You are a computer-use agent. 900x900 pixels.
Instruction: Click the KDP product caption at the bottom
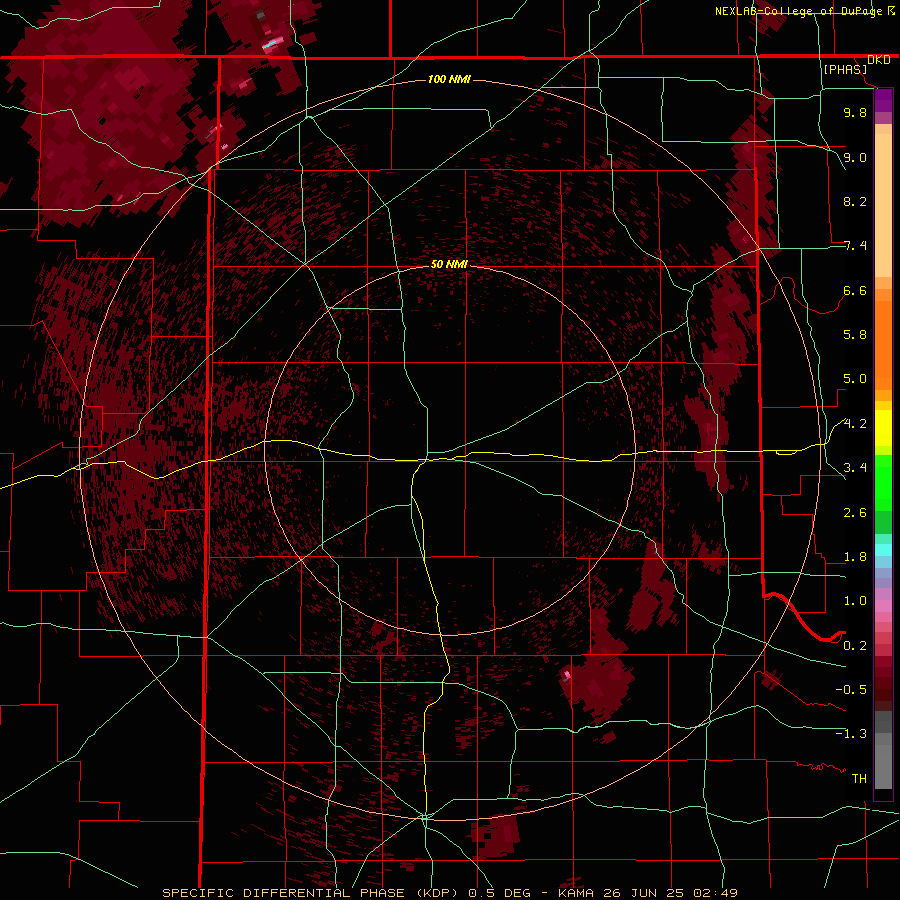tap(450, 893)
